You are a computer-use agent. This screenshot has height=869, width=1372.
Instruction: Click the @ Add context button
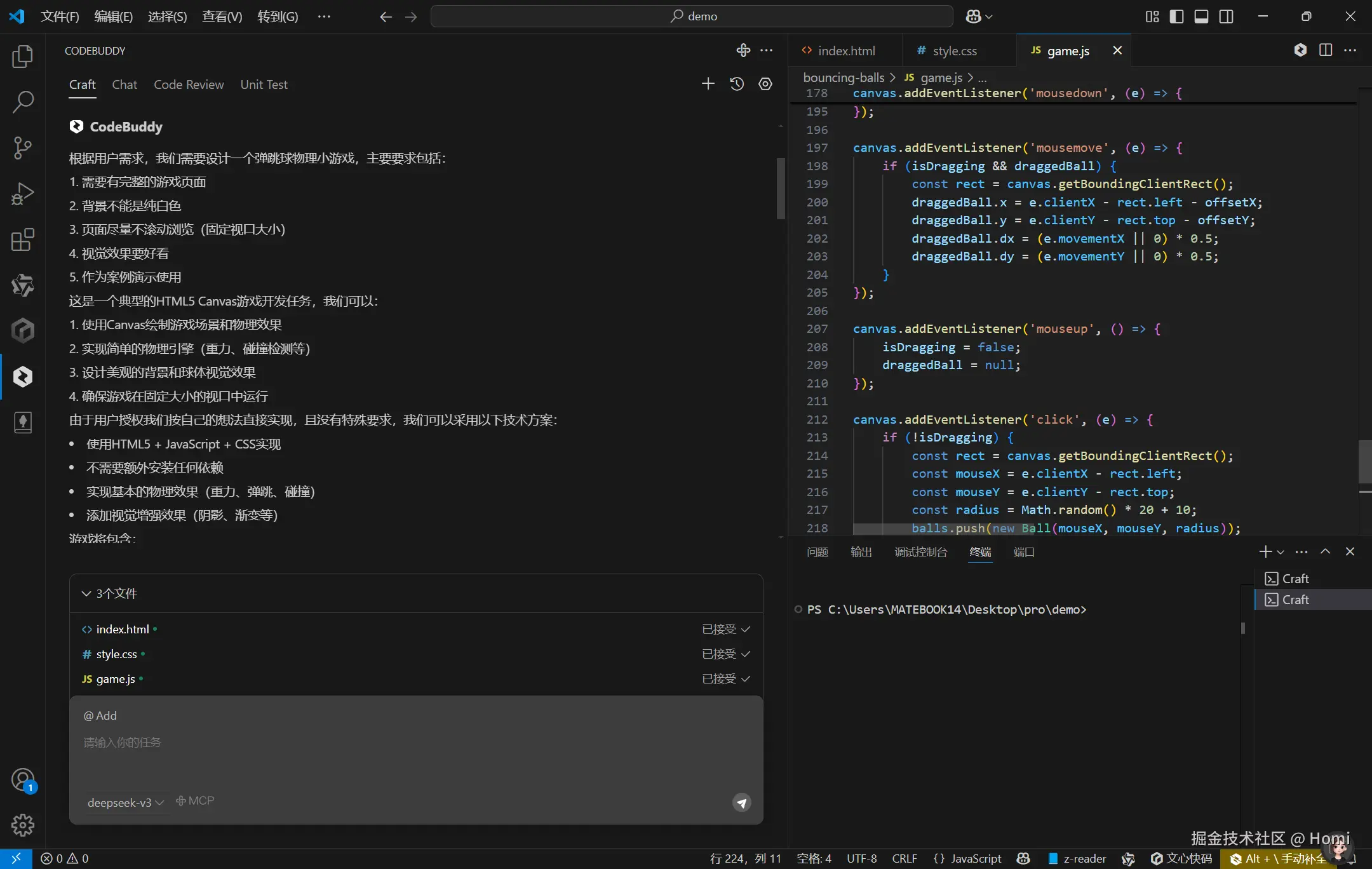(x=100, y=715)
